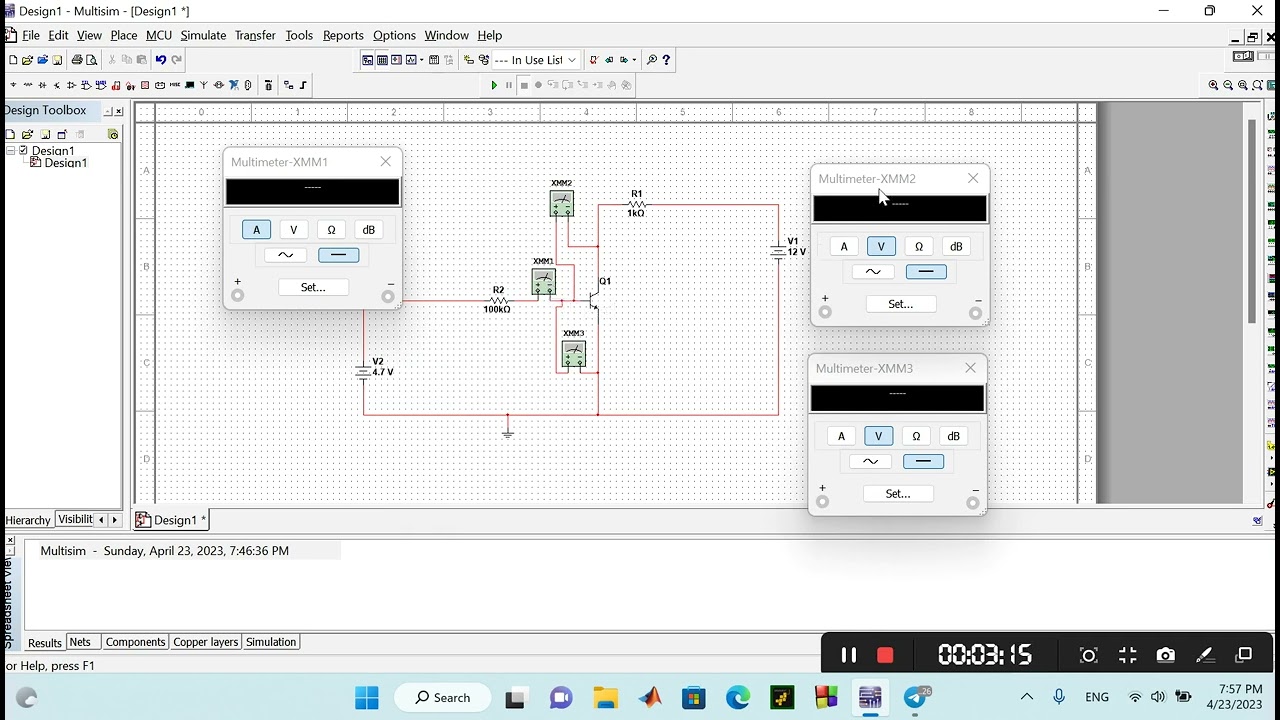
Task: Click the Print icon in the toolbar
Action: [x=76, y=60]
